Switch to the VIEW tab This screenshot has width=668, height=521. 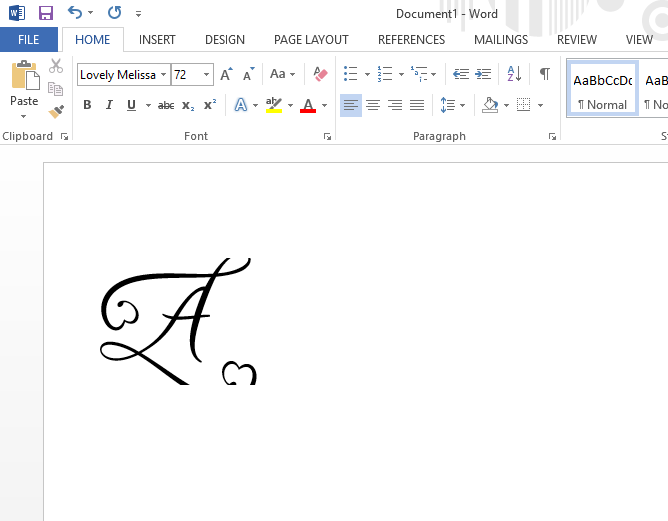(639, 40)
